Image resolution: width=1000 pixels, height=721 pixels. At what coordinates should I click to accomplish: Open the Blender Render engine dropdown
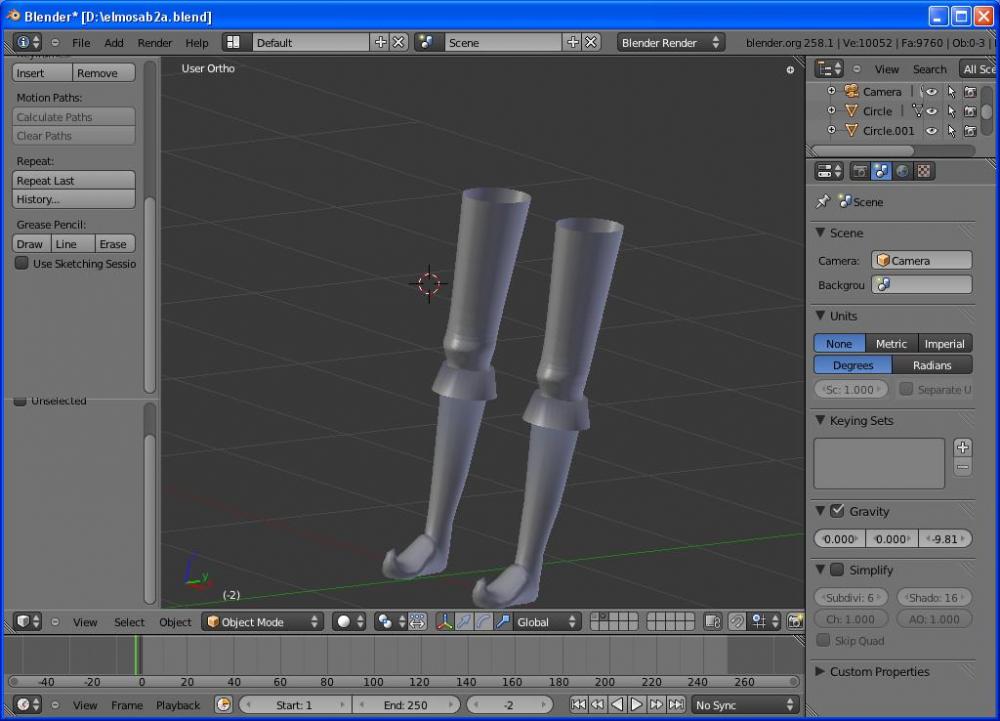[x=670, y=43]
